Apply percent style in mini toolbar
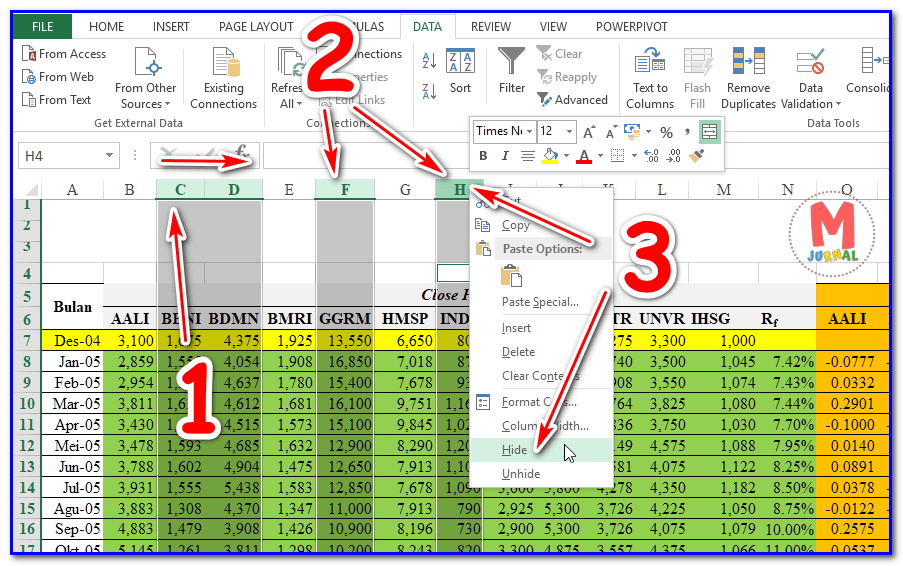903x566 pixels. 666,132
